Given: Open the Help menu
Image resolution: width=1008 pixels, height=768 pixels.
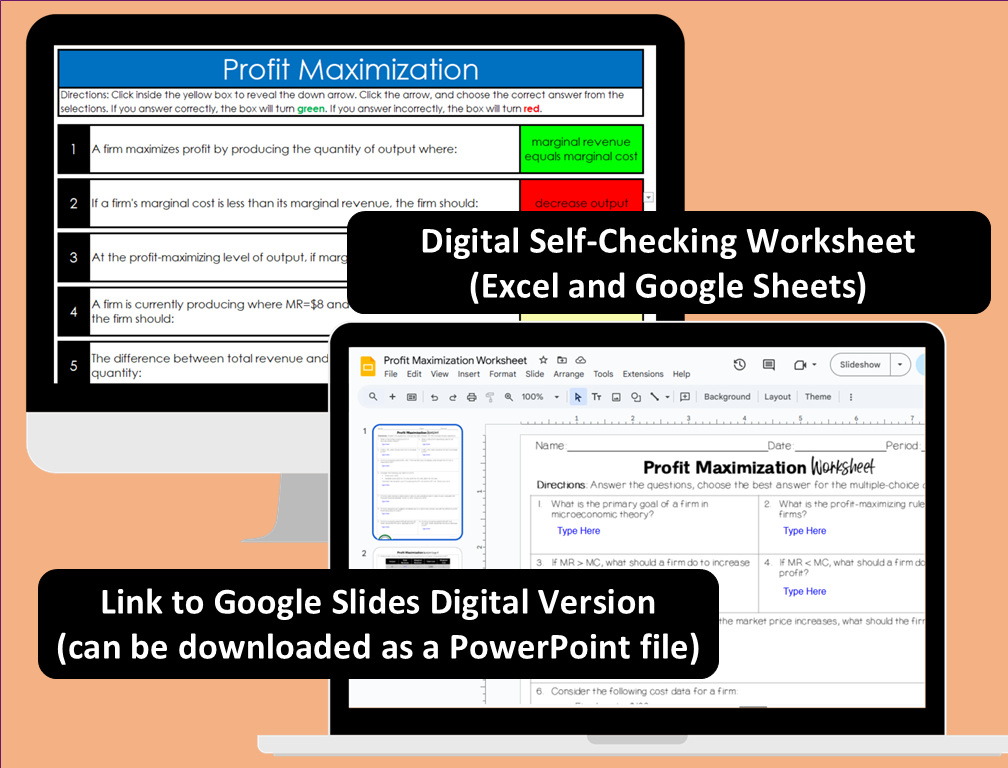Looking at the screenshot, I should 681,374.
